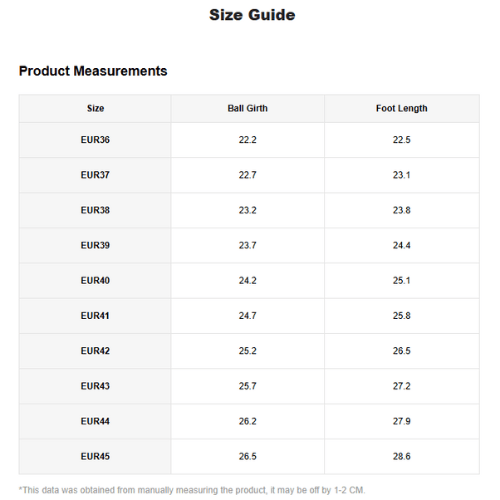Viewport: 500px width, 500px height.
Task: Click the Foot Length column header
Action: (x=402, y=108)
